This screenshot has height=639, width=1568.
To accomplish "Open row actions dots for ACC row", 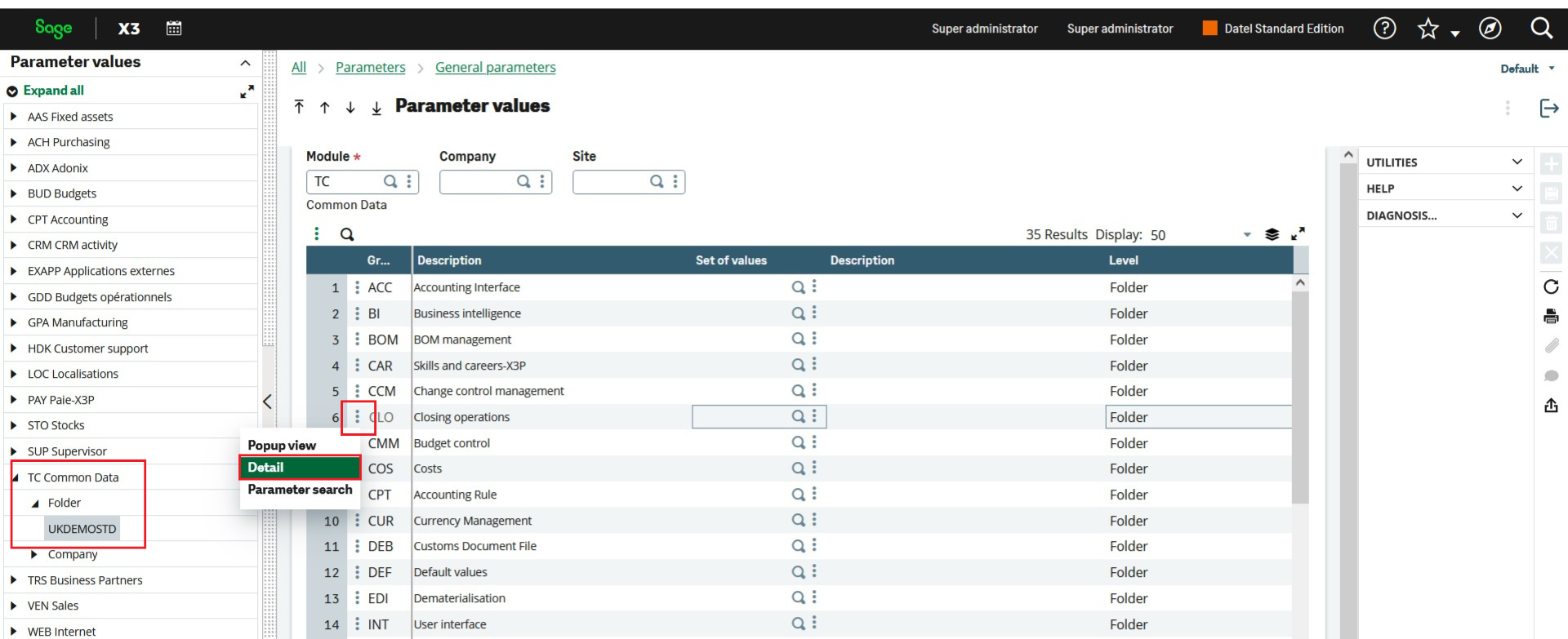I will (x=357, y=287).
